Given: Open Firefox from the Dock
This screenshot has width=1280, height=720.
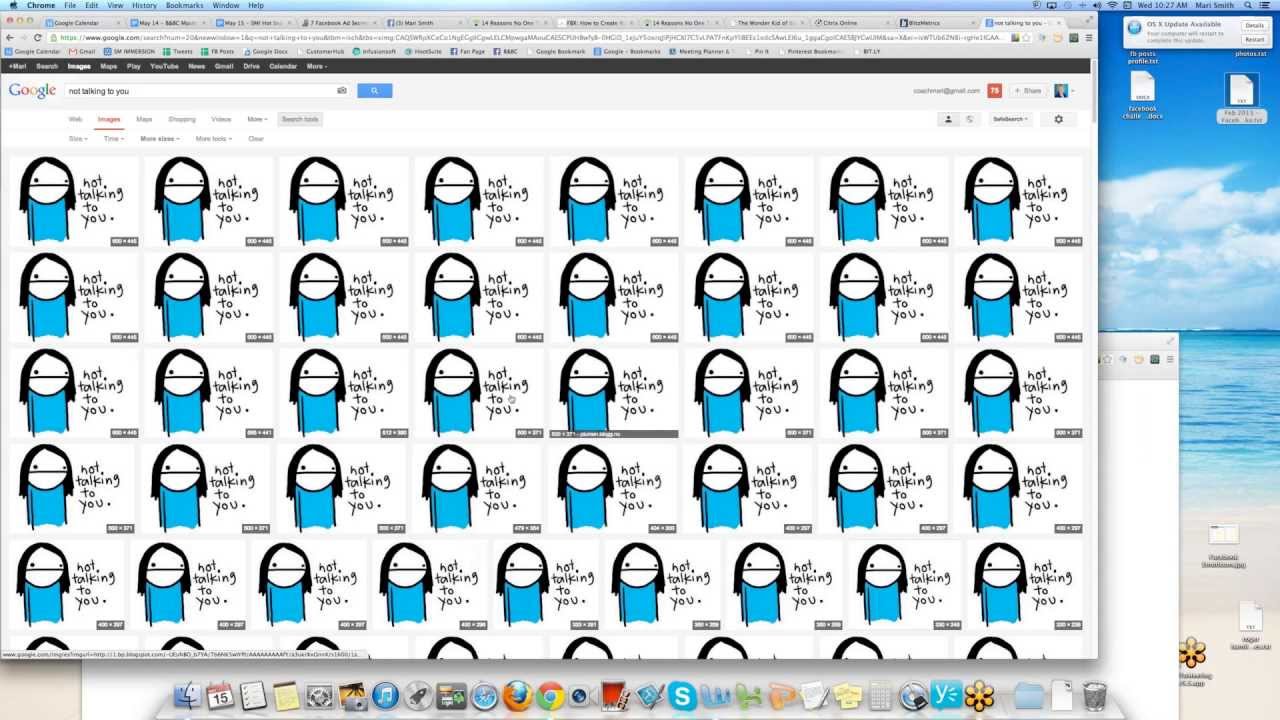Looking at the screenshot, I should [517, 696].
